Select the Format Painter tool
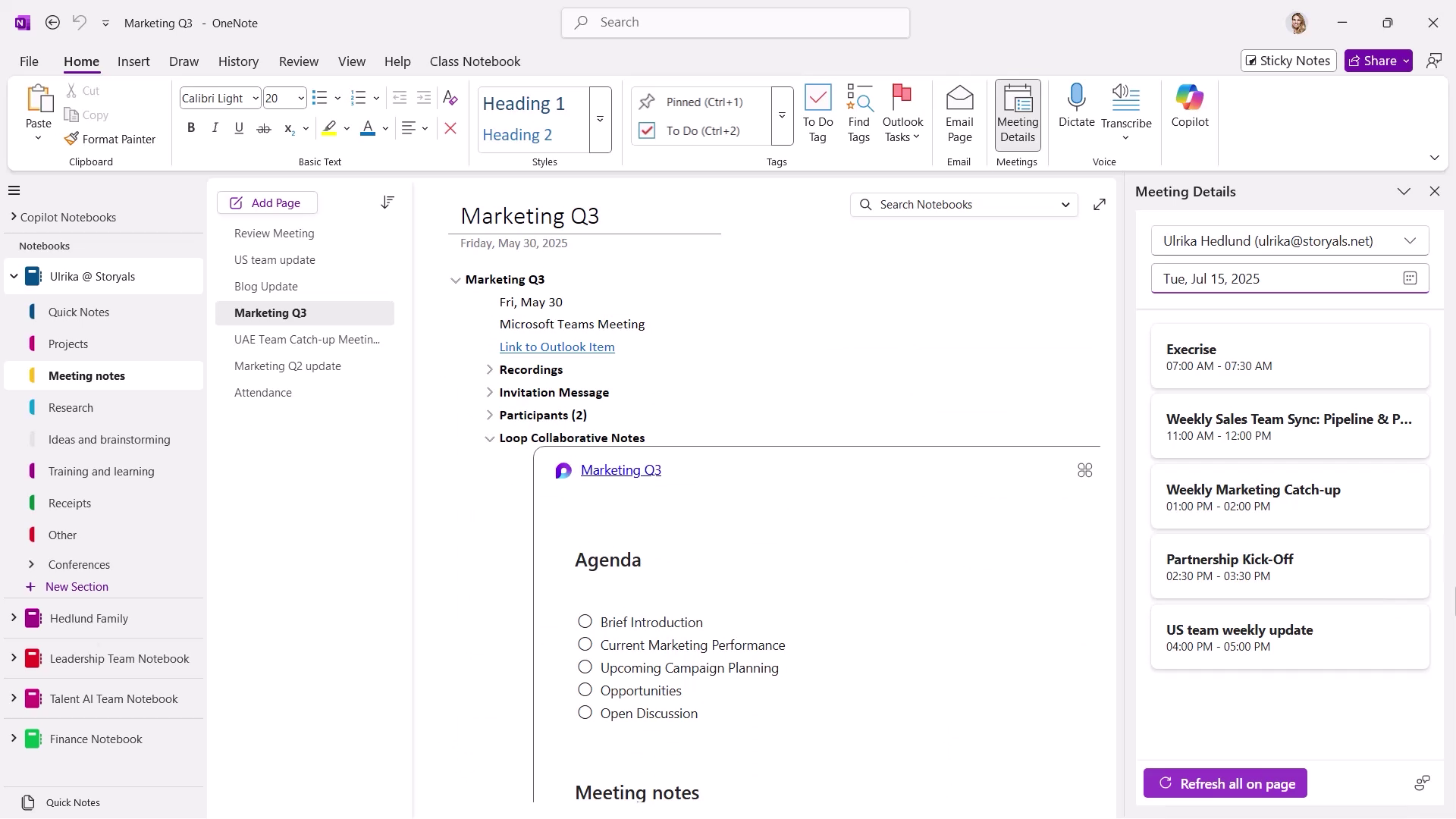This screenshot has height=819, width=1456. 110,140
